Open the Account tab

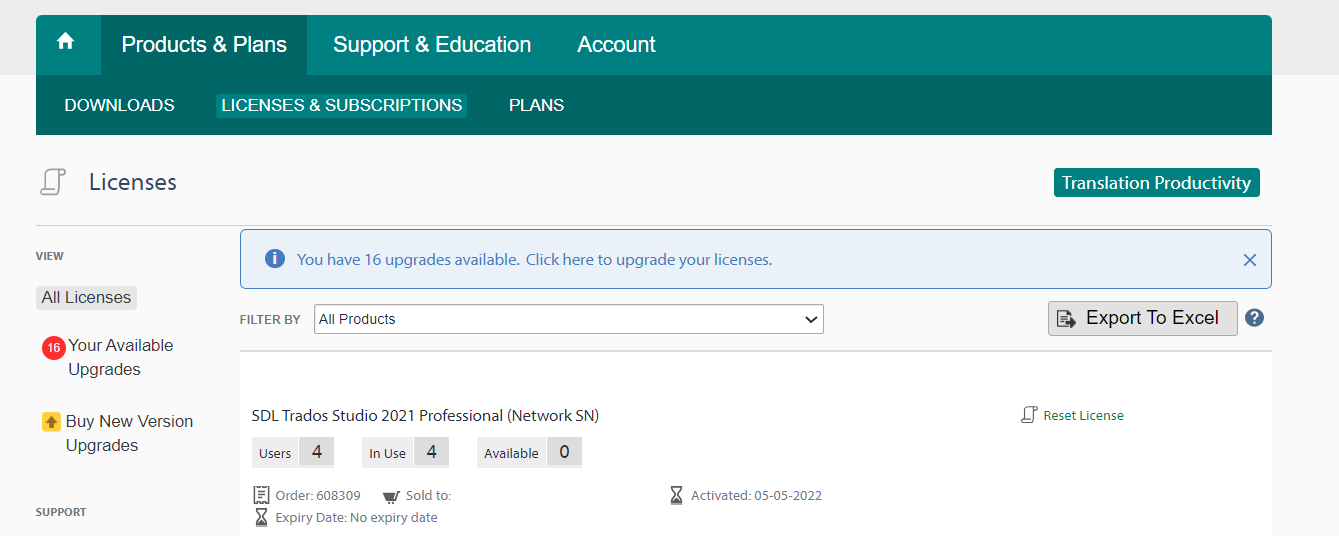point(616,45)
